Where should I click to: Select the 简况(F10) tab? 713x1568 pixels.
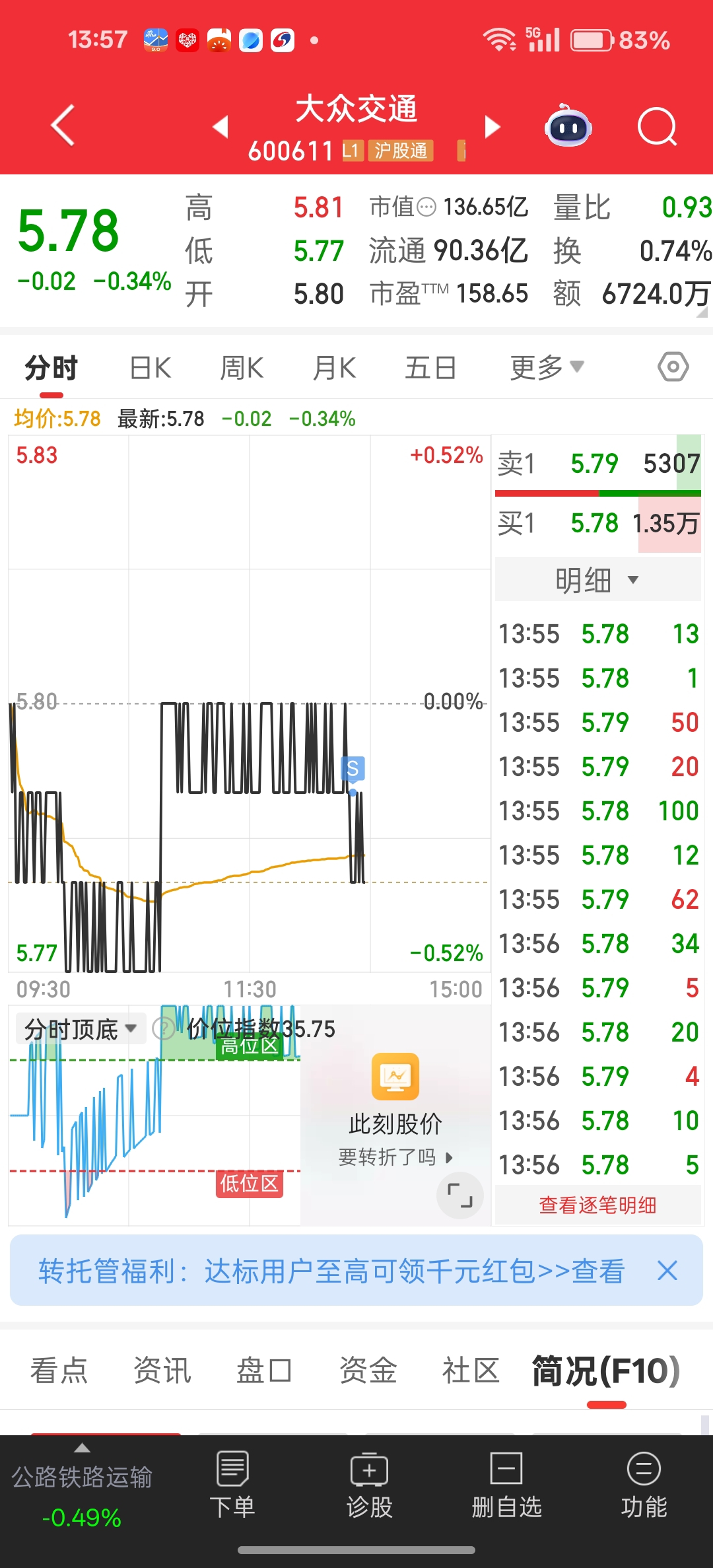point(606,1371)
